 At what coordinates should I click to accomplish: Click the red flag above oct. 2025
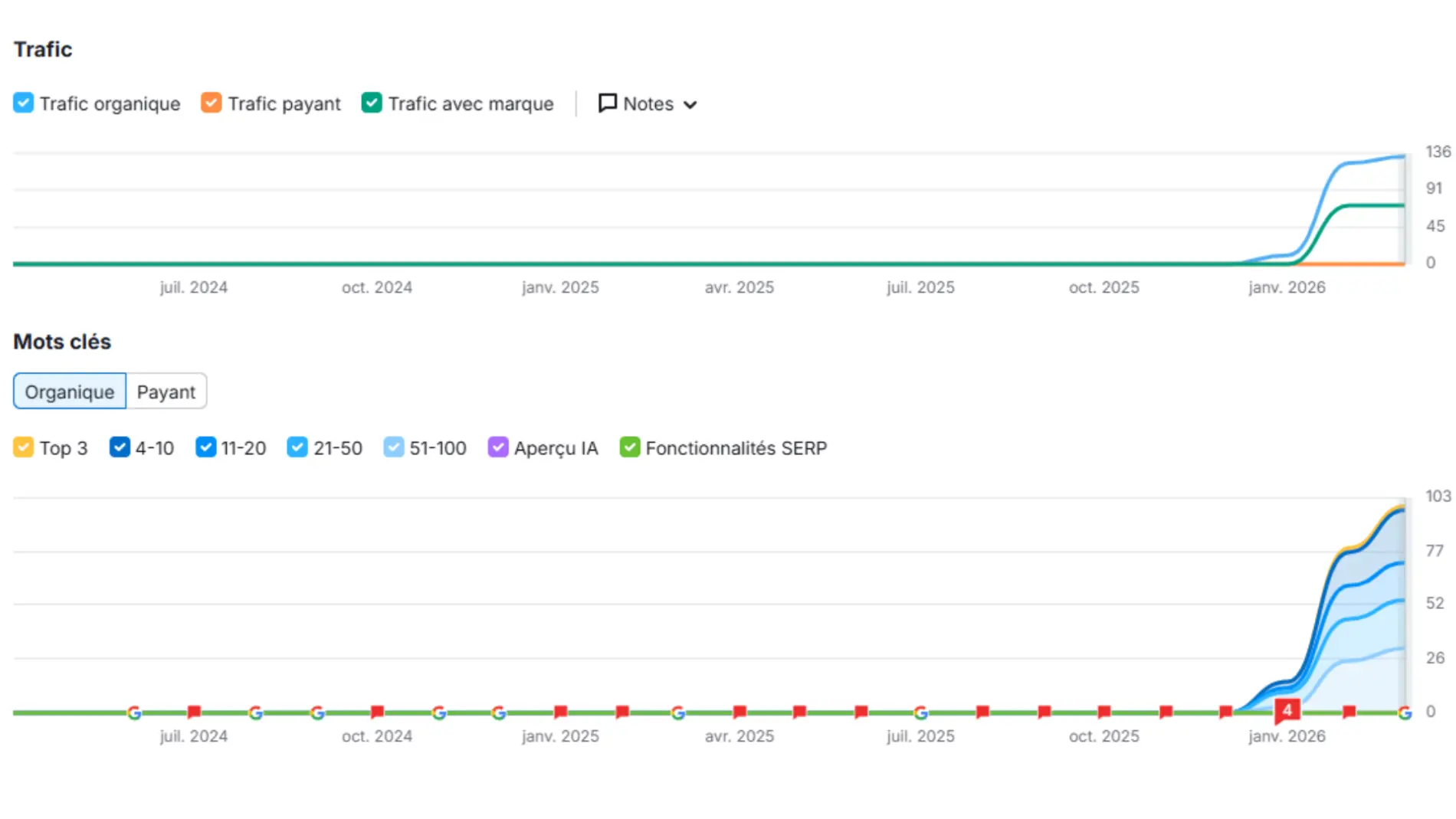[x=1104, y=712]
